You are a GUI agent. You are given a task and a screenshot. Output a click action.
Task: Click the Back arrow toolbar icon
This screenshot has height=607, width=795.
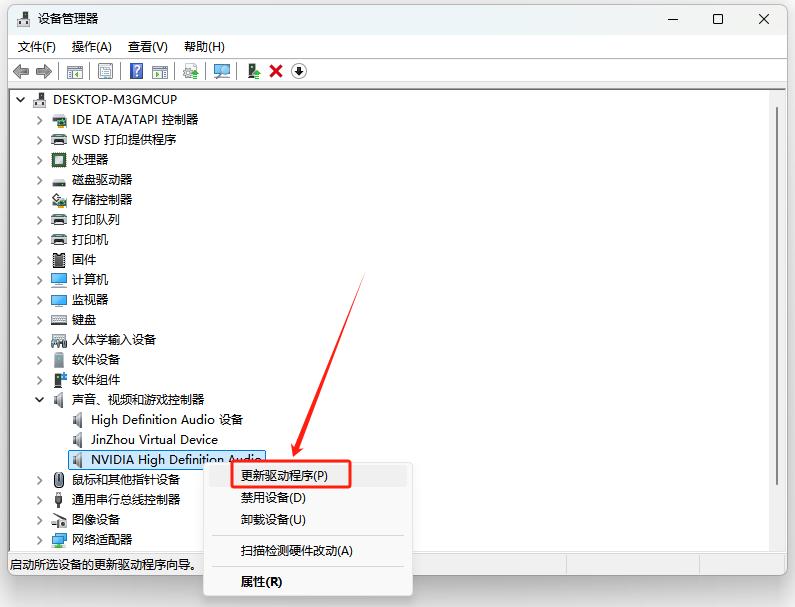[x=21, y=72]
